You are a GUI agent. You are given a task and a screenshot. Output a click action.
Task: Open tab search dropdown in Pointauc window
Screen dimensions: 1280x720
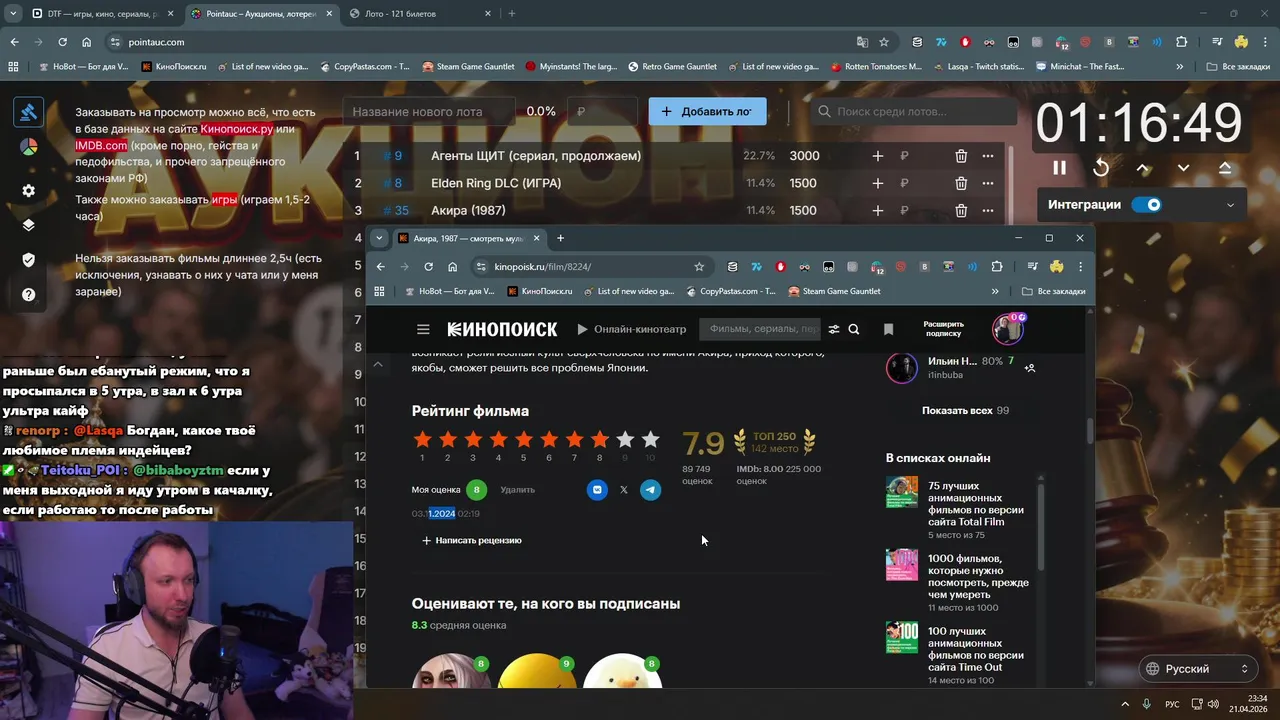pyautogui.click(x=12, y=14)
